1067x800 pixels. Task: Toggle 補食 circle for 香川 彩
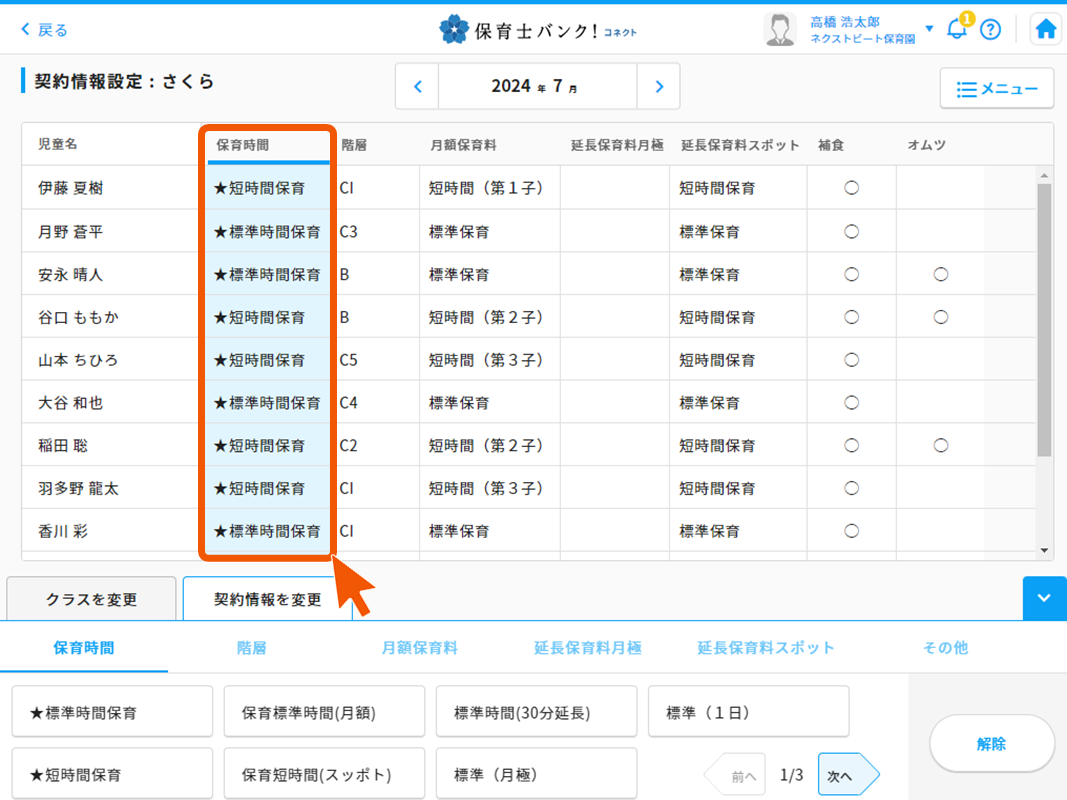[851, 531]
